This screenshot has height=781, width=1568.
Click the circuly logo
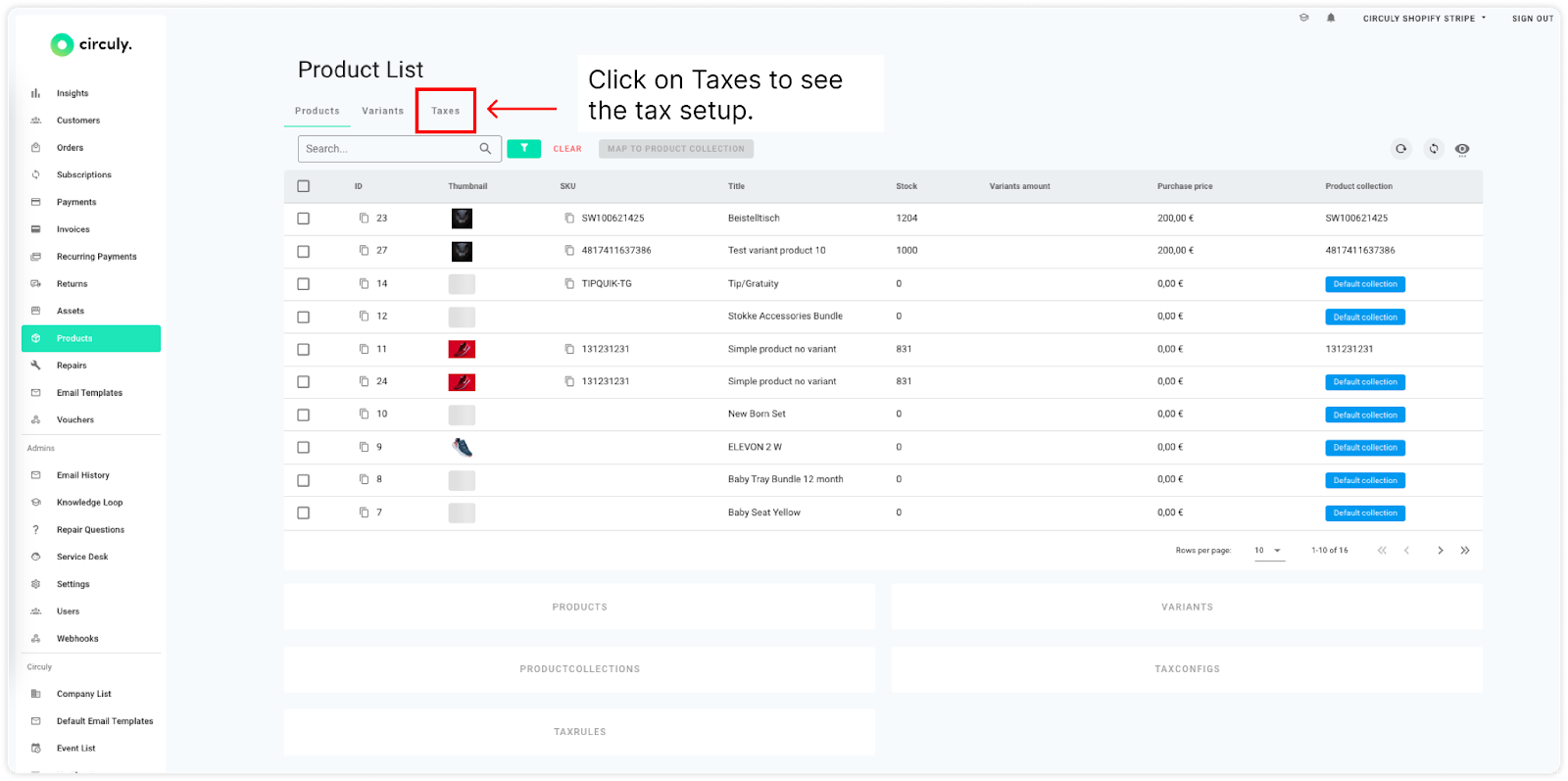coord(90,44)
